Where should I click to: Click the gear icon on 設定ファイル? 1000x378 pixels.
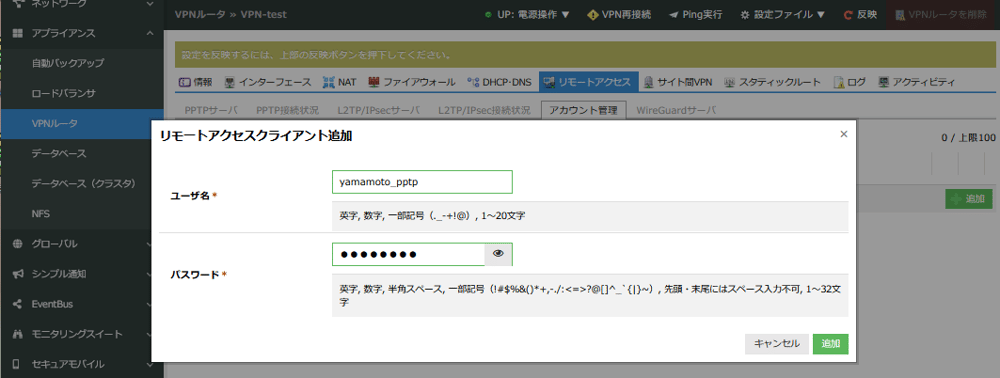pyautogui.click(x=745, y=15)
